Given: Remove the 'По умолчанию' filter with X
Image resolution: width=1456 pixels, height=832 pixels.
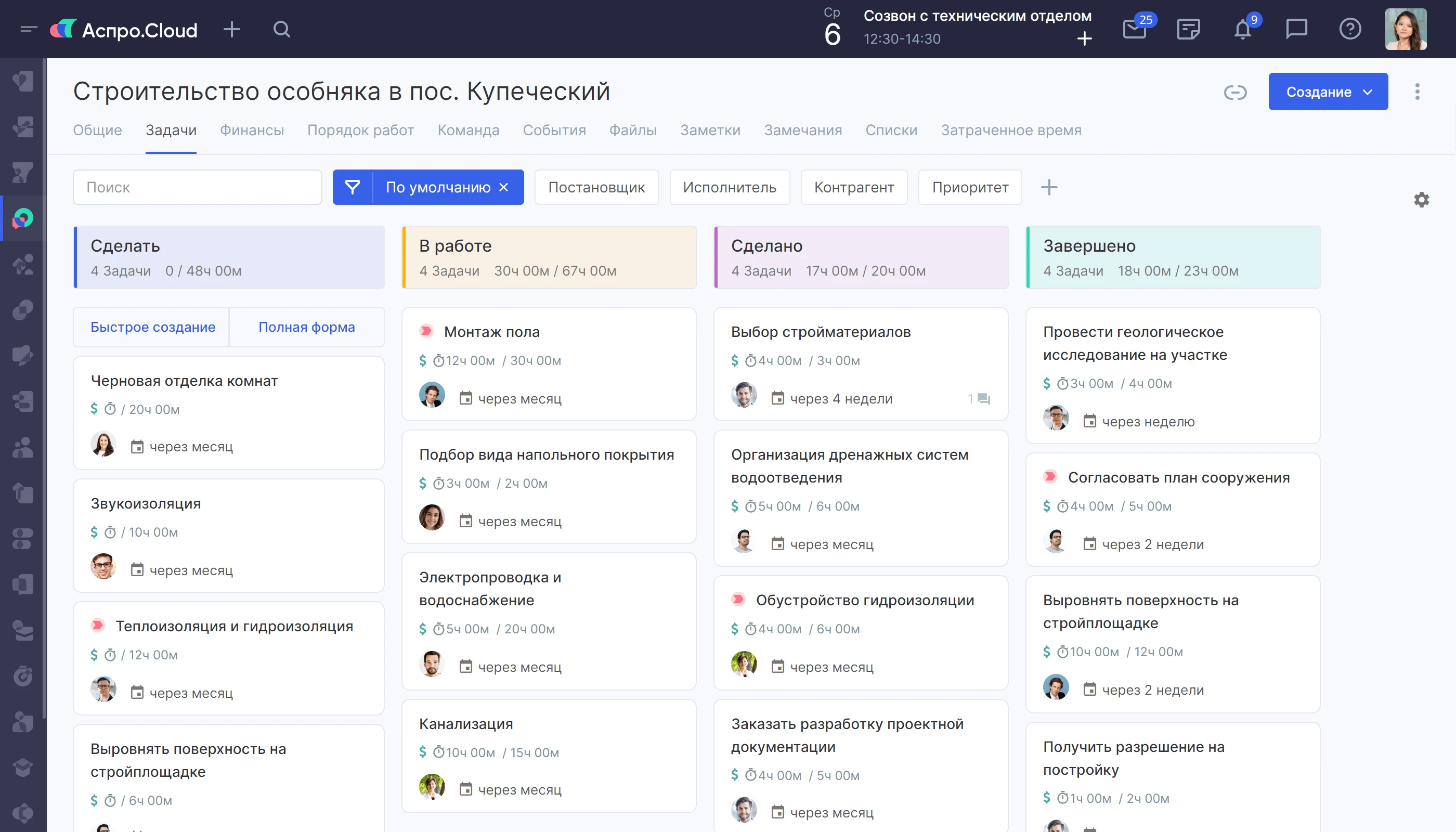Looking at the screenshot, I should (x=503, y=187).
